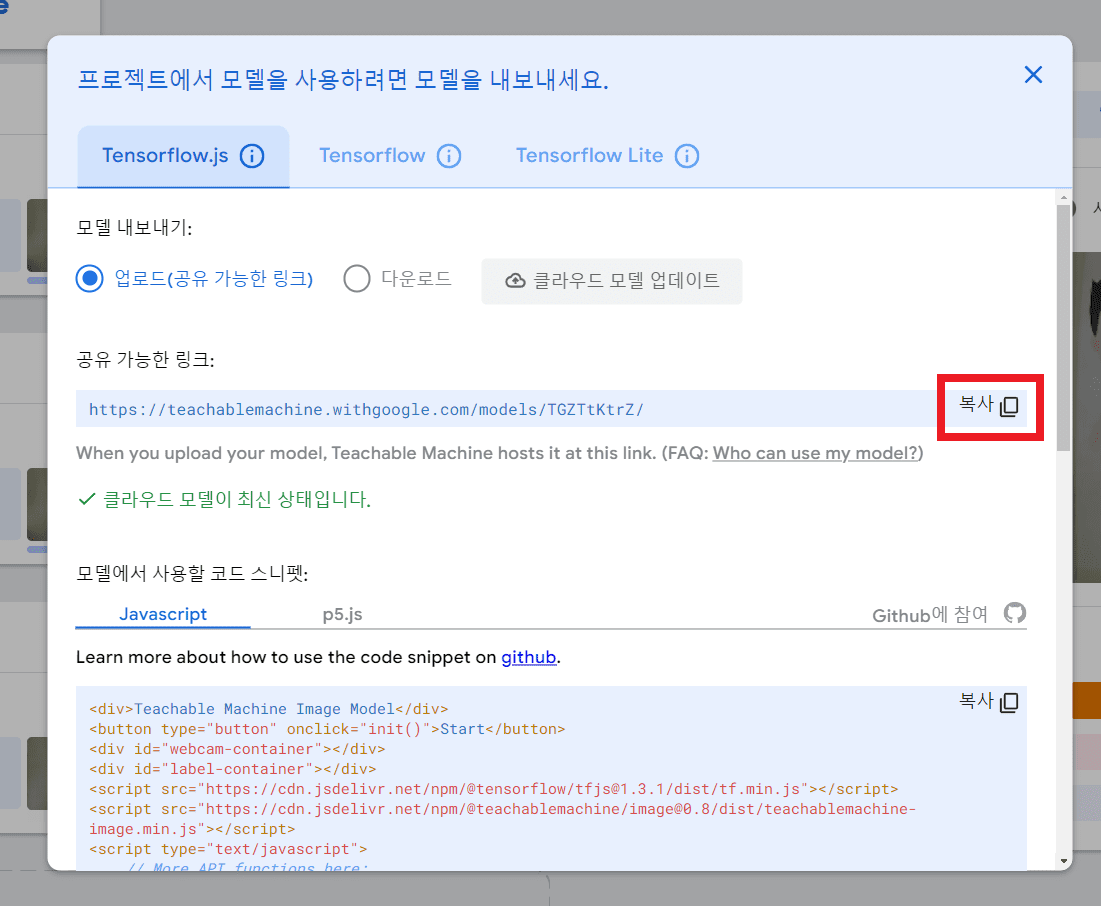Select the Javascript snippet tab
The image size is (1101, 906).
[x=163, y=615]
